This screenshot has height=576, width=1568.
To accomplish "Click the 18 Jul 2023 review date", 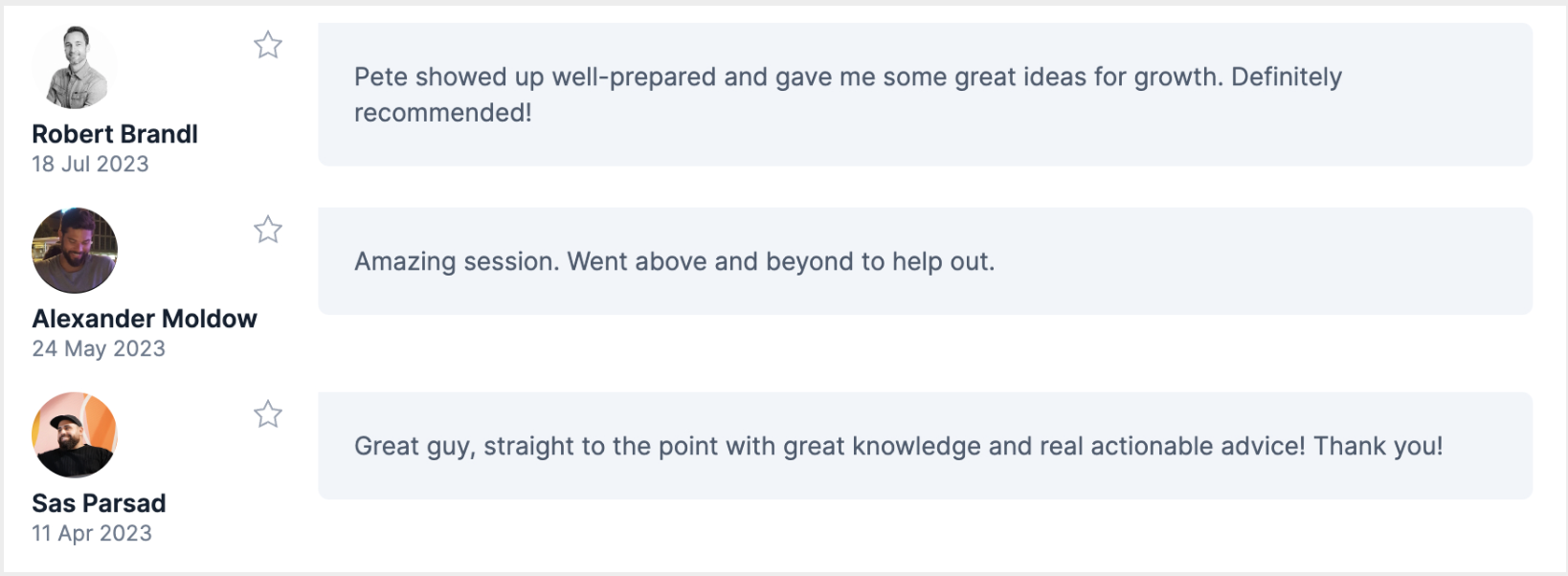I will pos(90,164).
